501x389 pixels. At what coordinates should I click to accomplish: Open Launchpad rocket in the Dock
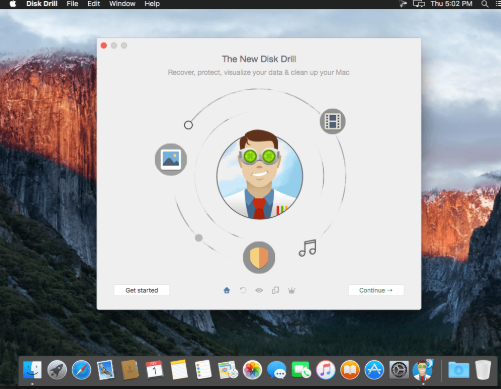tap(57, 370)
